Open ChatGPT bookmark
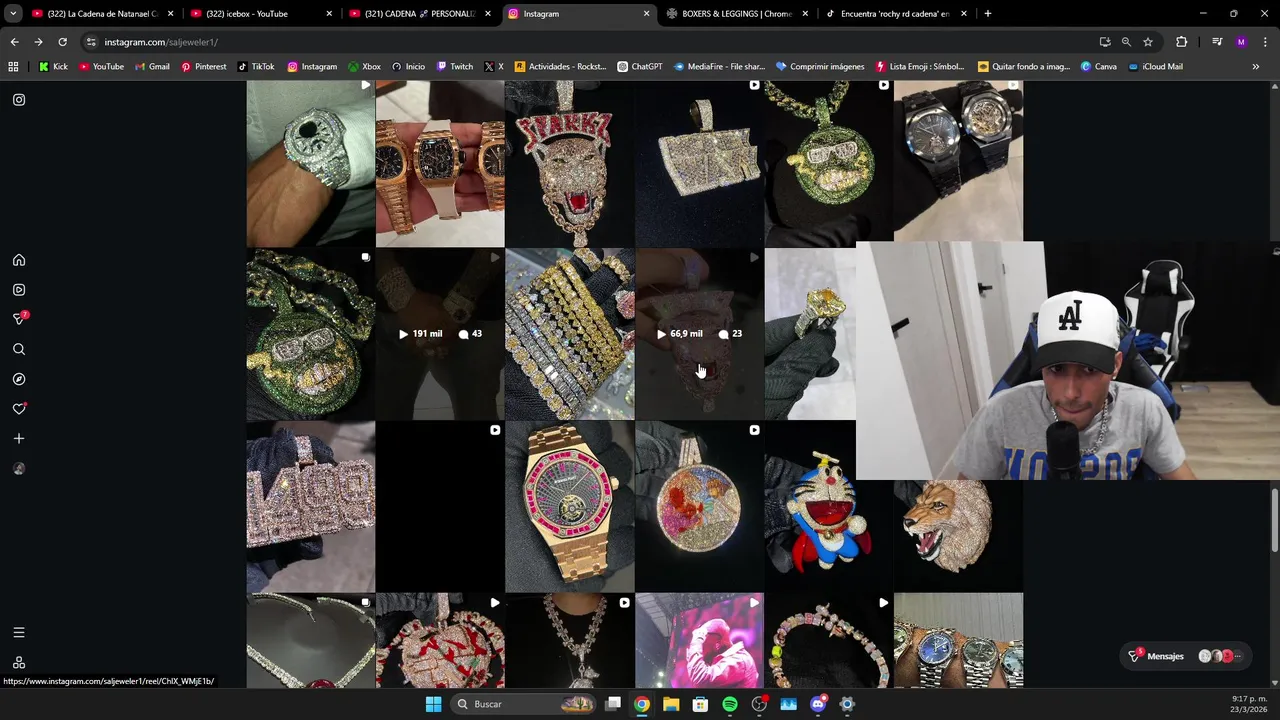The width and height of the screenshot is (1280, 720). 640,66
